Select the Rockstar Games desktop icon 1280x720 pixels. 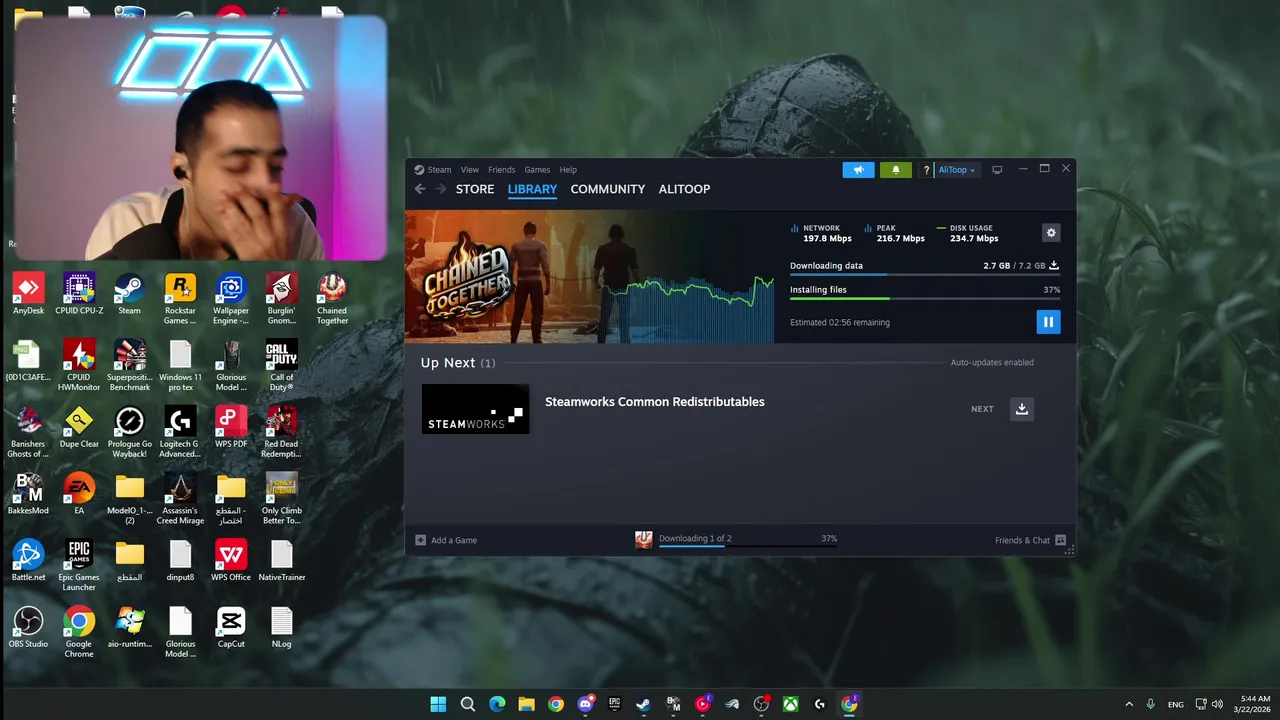click(180, 299)
